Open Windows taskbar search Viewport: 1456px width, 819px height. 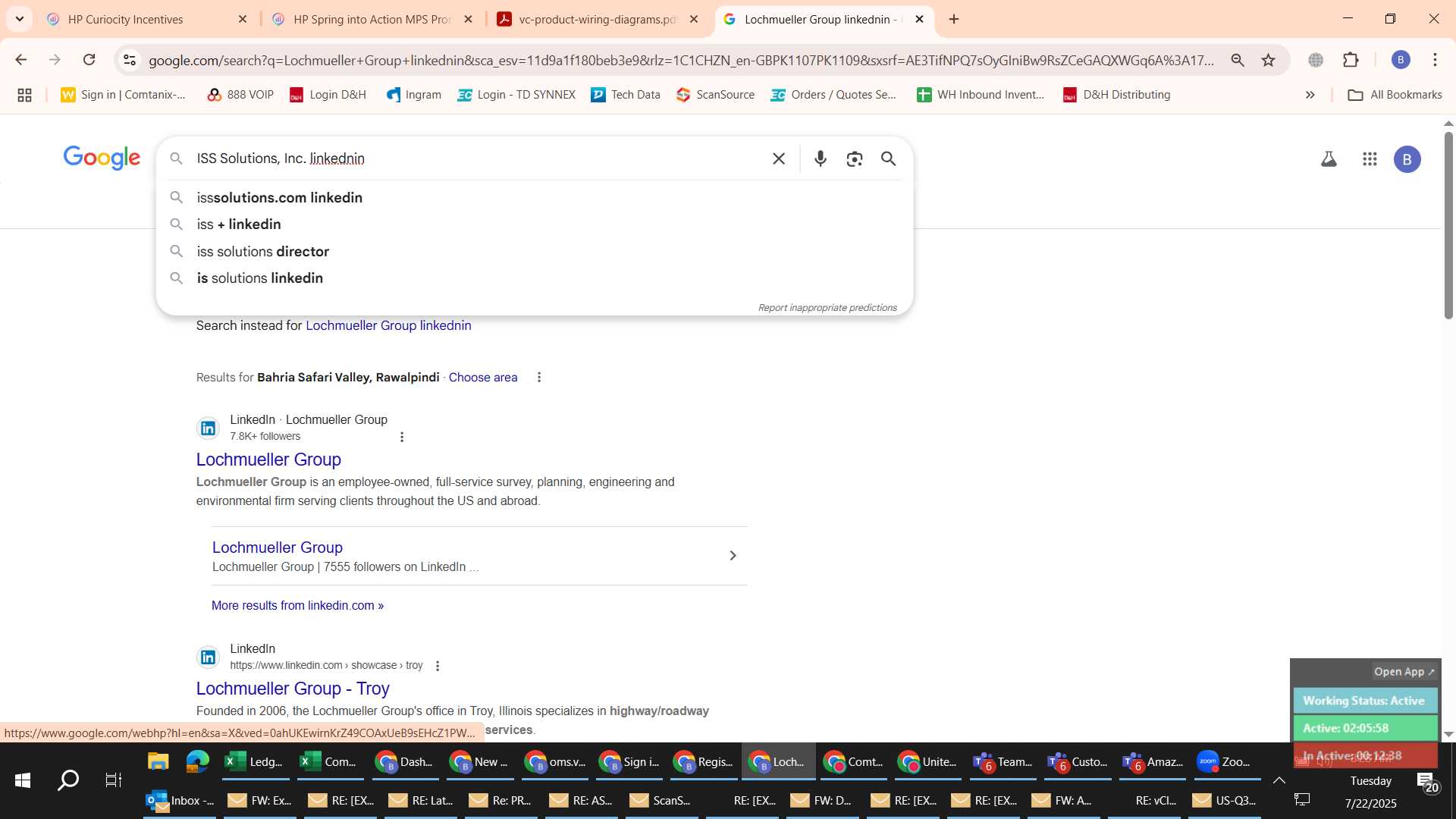pyautogui.click(x=68, y=780)
